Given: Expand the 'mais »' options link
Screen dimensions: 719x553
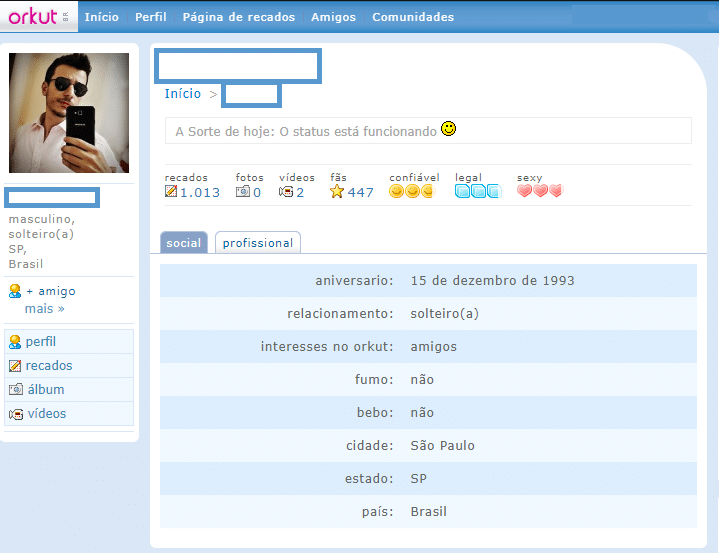Looking at the screenshot, I should [44, 309].
